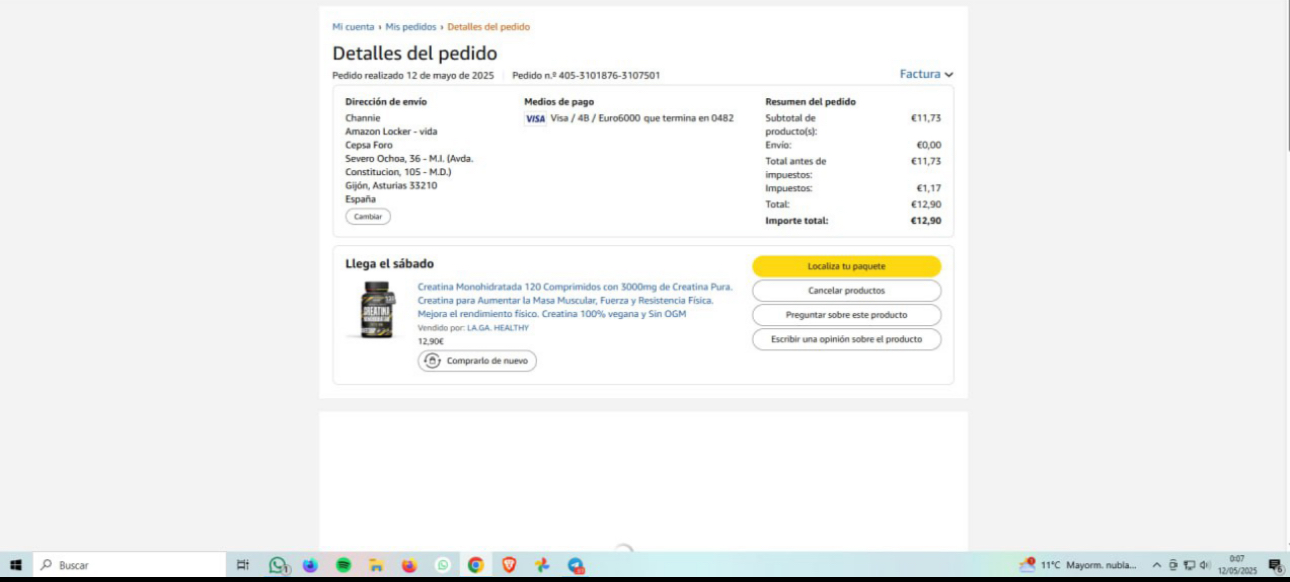
Task: Click Cancelar productos button
Action: pyautogui.click(x=846, y=291)
